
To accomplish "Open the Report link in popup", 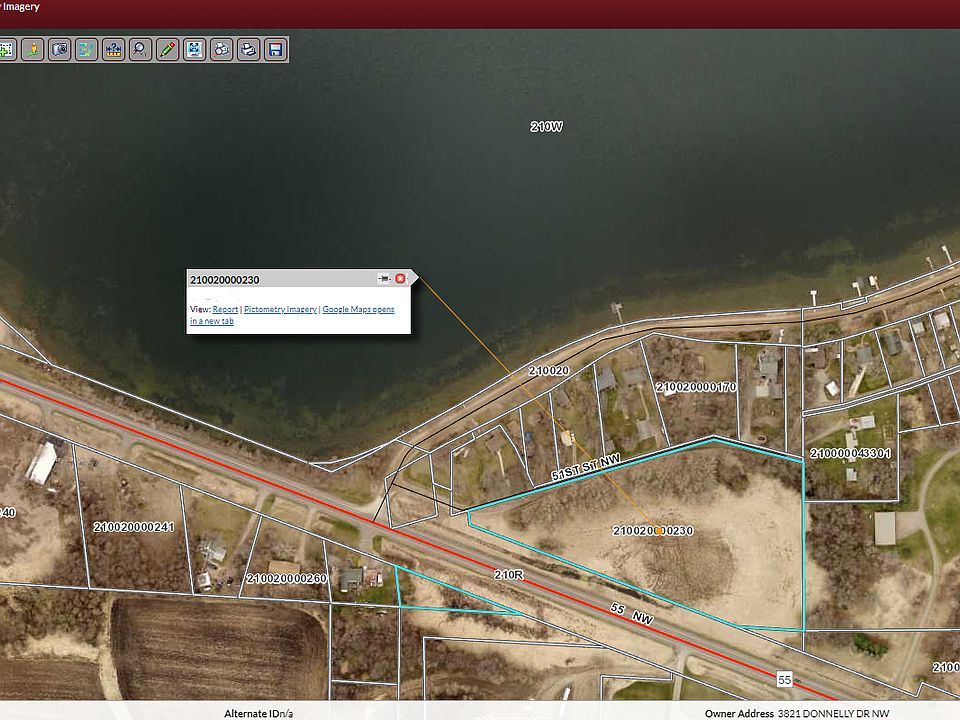I will [x=225, y=310].
